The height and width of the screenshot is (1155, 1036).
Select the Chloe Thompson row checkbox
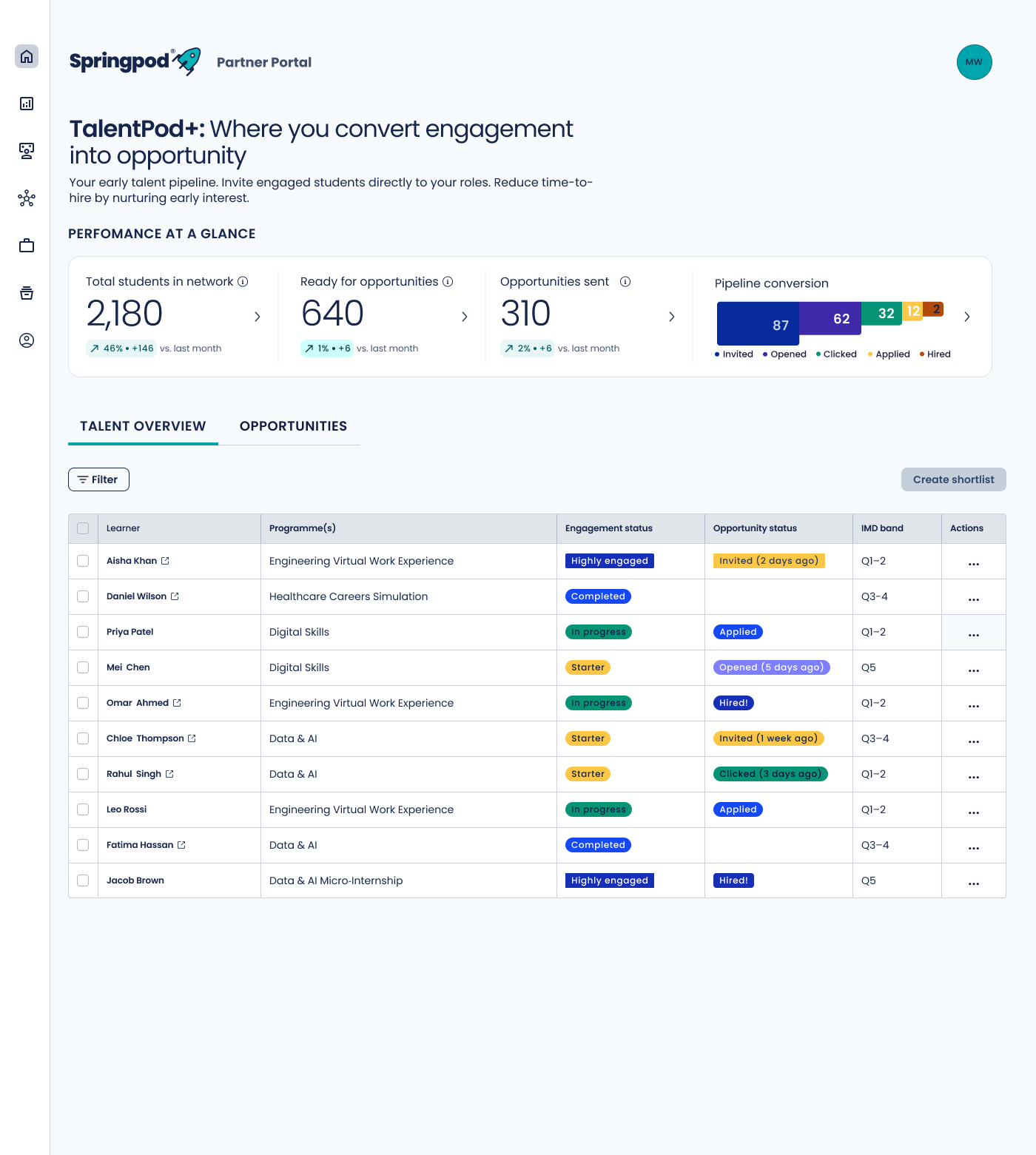click(83, 738)
